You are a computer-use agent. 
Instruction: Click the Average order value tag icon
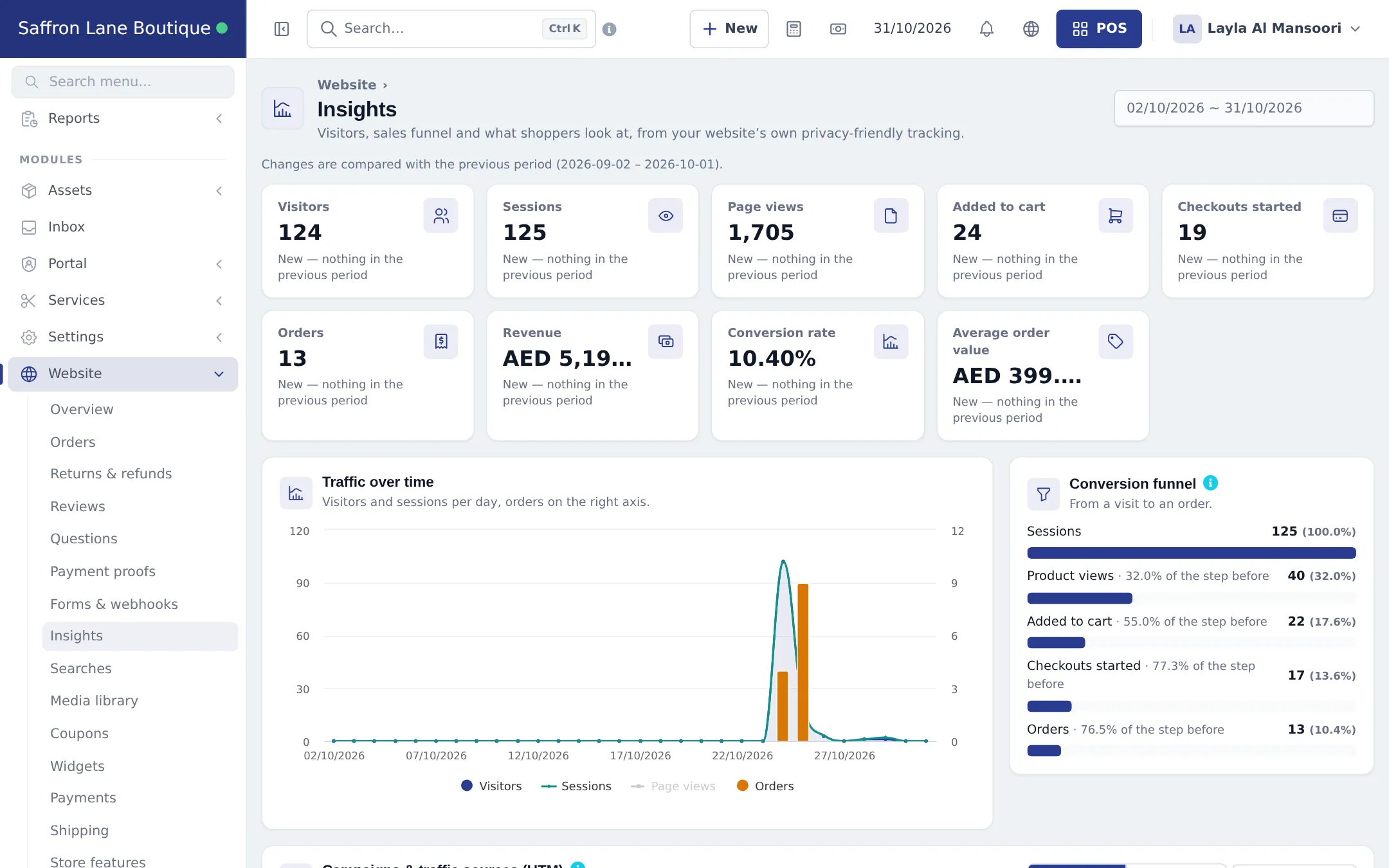(x=1116, y=341)
